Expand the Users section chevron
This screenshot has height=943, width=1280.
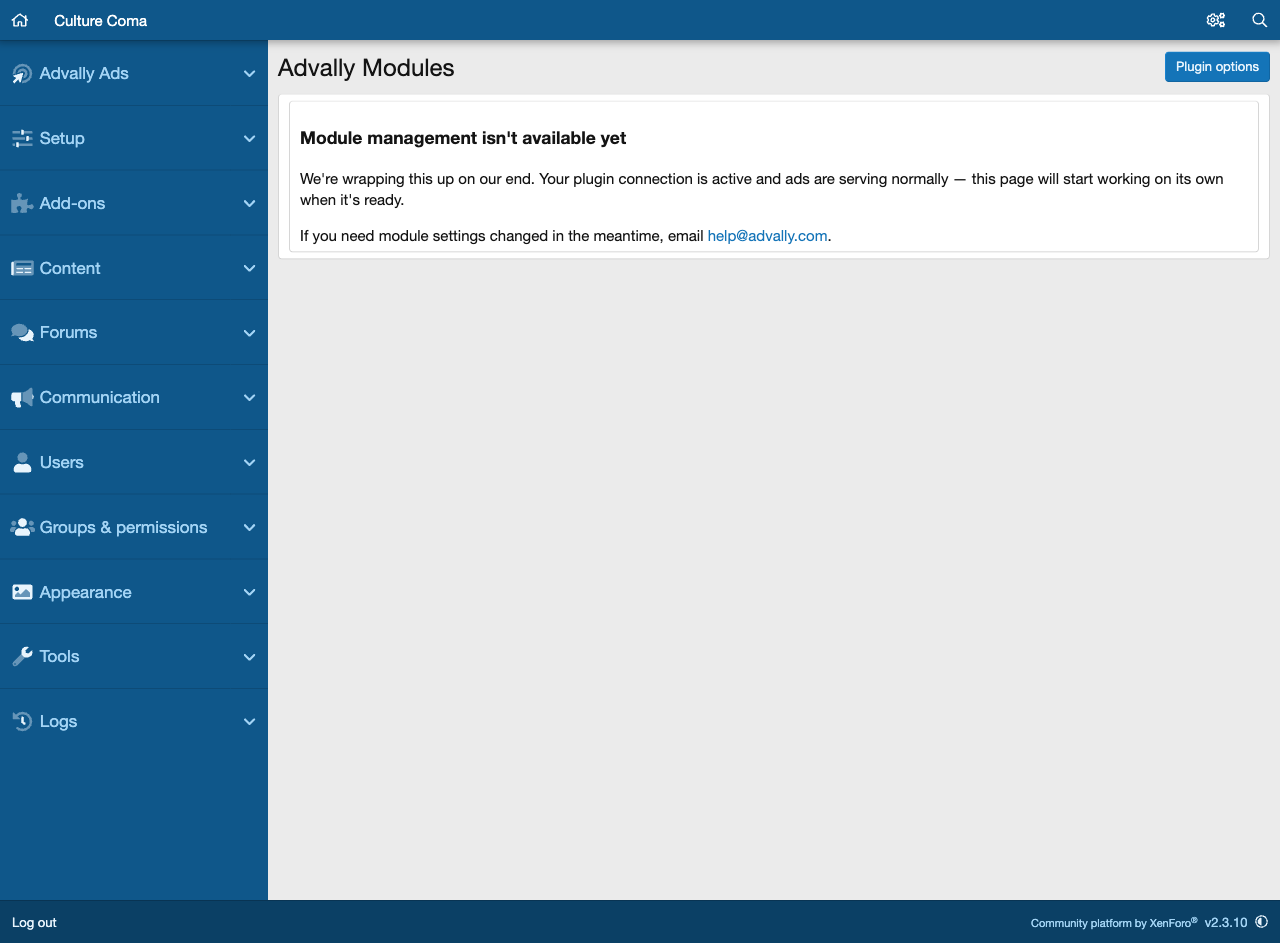click(250, 462)
